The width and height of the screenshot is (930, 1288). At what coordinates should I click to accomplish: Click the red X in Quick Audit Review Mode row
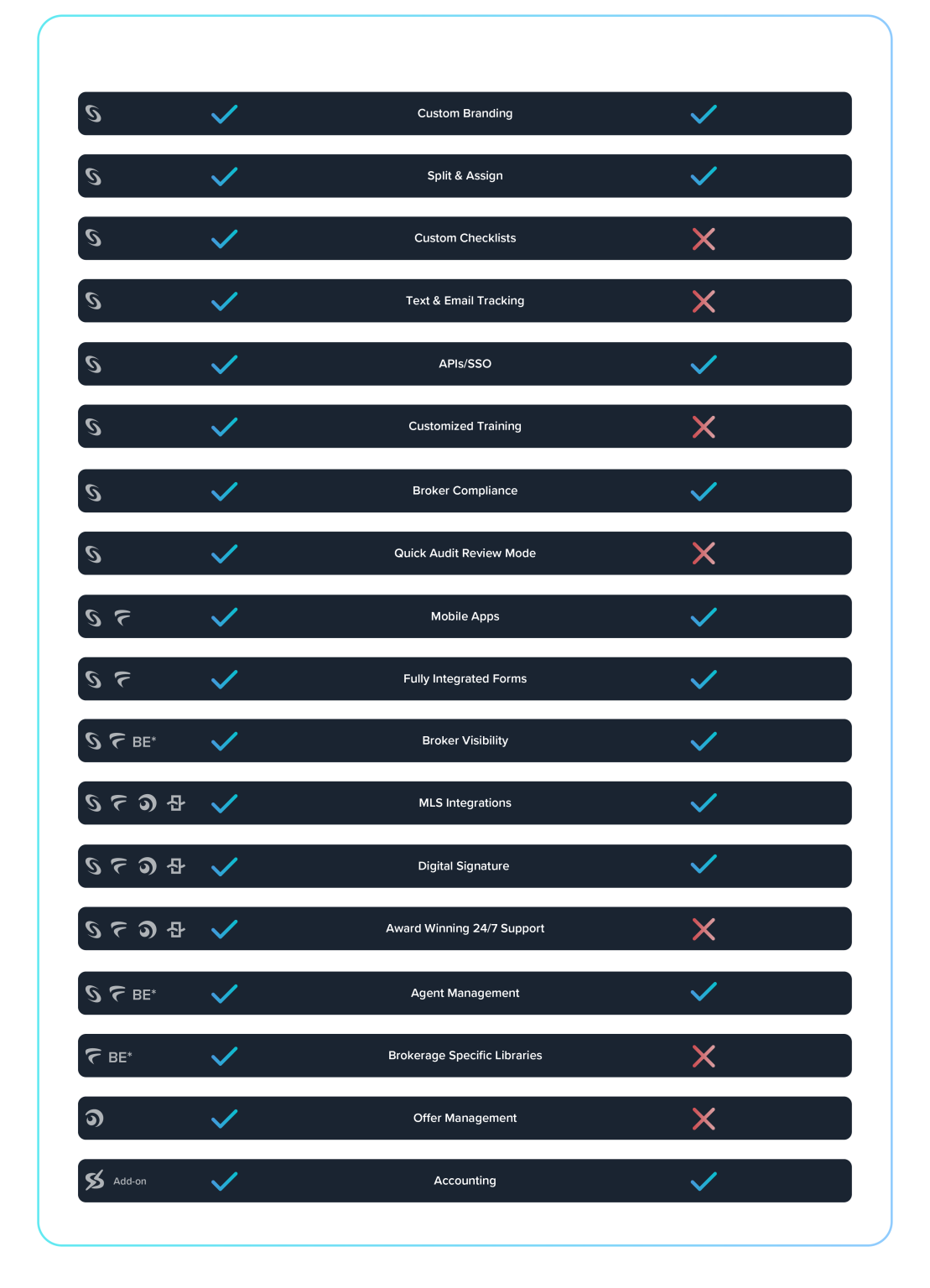(704, 553)
